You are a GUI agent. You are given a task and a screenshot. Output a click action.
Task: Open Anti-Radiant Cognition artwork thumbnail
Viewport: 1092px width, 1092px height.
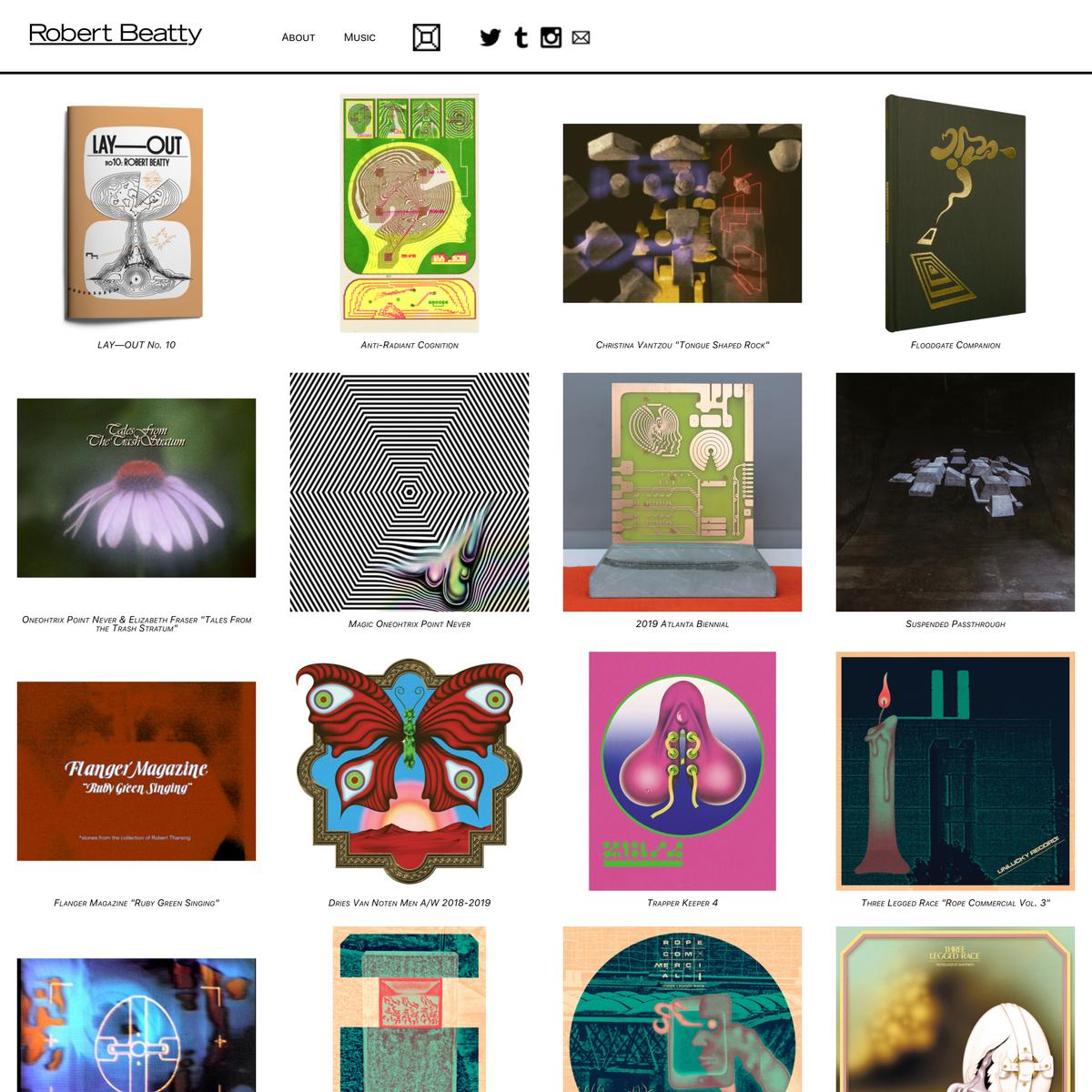[409, 213]
